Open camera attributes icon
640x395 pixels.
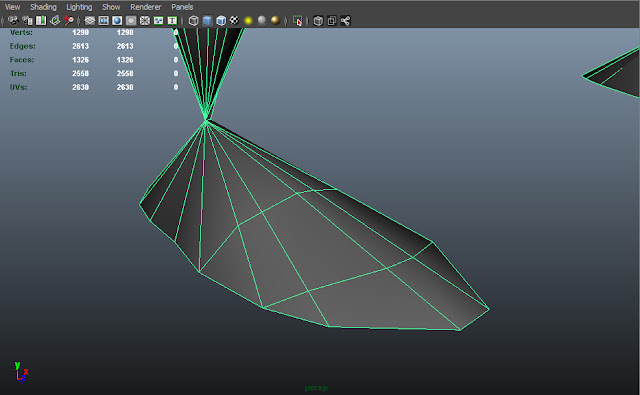27,20
